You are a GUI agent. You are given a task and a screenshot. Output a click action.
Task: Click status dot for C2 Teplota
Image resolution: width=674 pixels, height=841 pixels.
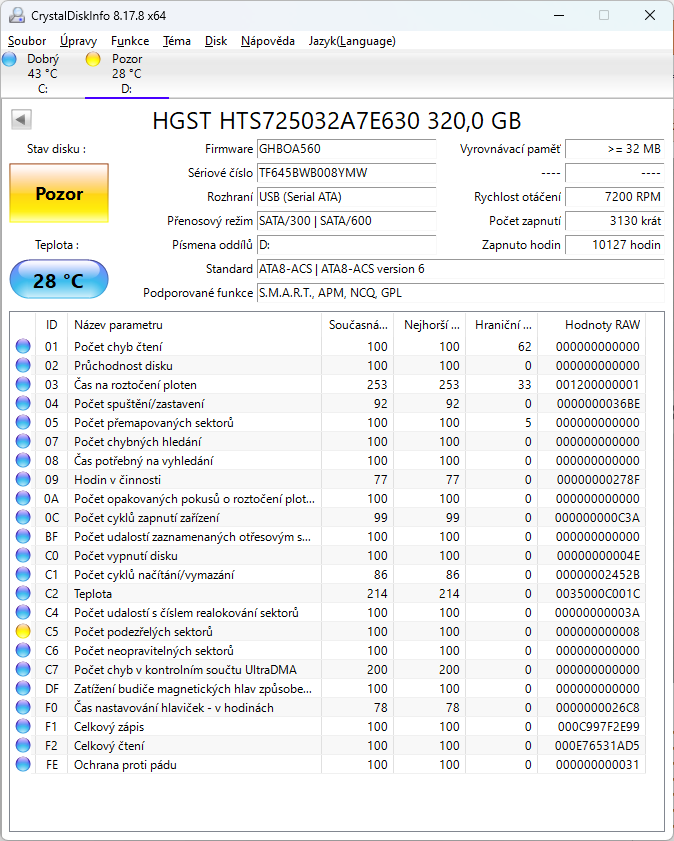23,594
